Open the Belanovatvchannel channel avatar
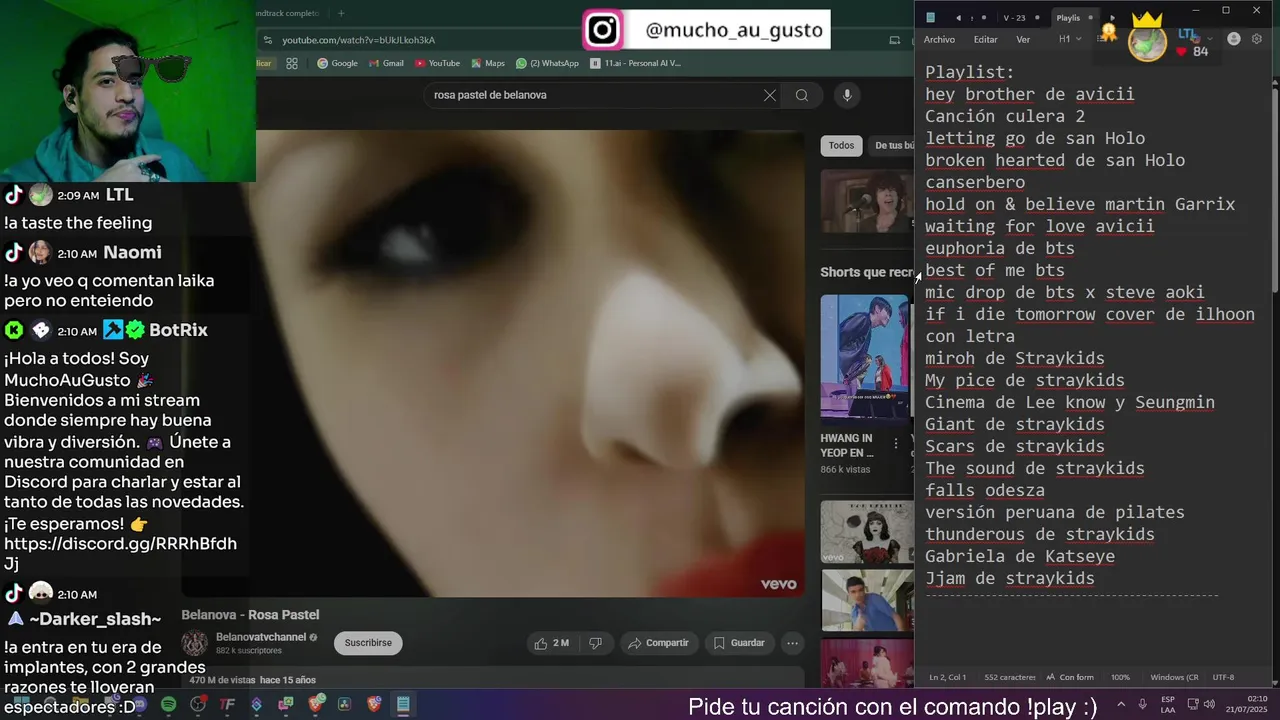This screenshot has width=1280, height=720. click(195, 643)
